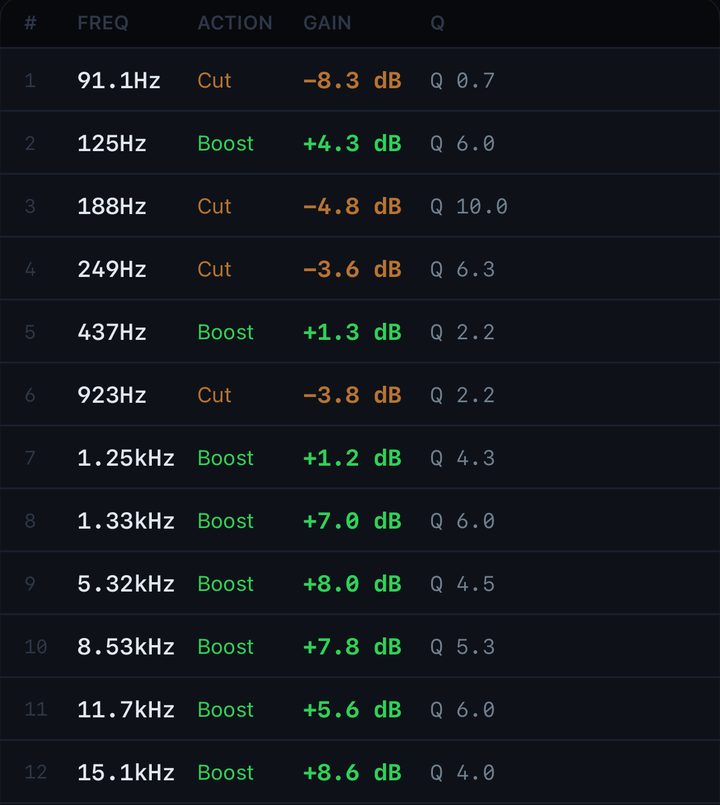Image resolution: width=720 pixels, height=805 pixels.
Task: Click the Cut label in the 188Hz row
Action: point(214,206)
